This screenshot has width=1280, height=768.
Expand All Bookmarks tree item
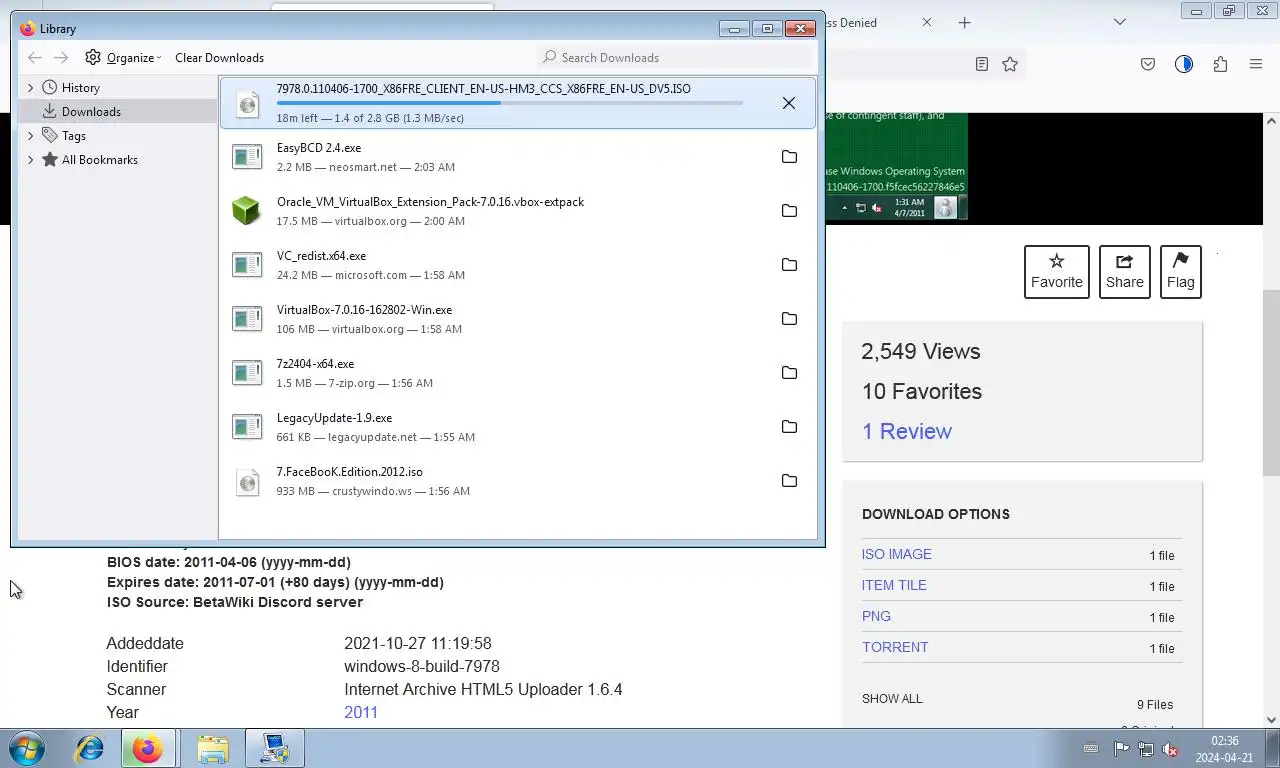click(30, 160)
